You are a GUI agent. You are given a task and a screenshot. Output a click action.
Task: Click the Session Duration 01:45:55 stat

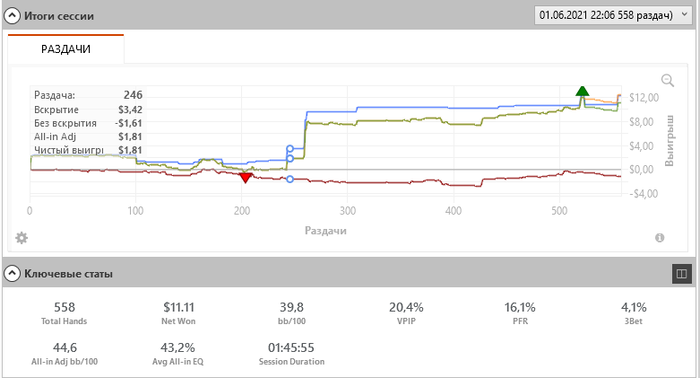point(292,353)
